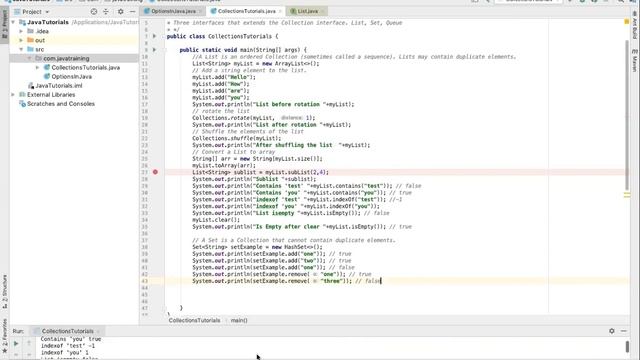The image size is (640, 360).
Task: Hide the Run tool window
Action: pyautogui.click(x=624, y=331)
